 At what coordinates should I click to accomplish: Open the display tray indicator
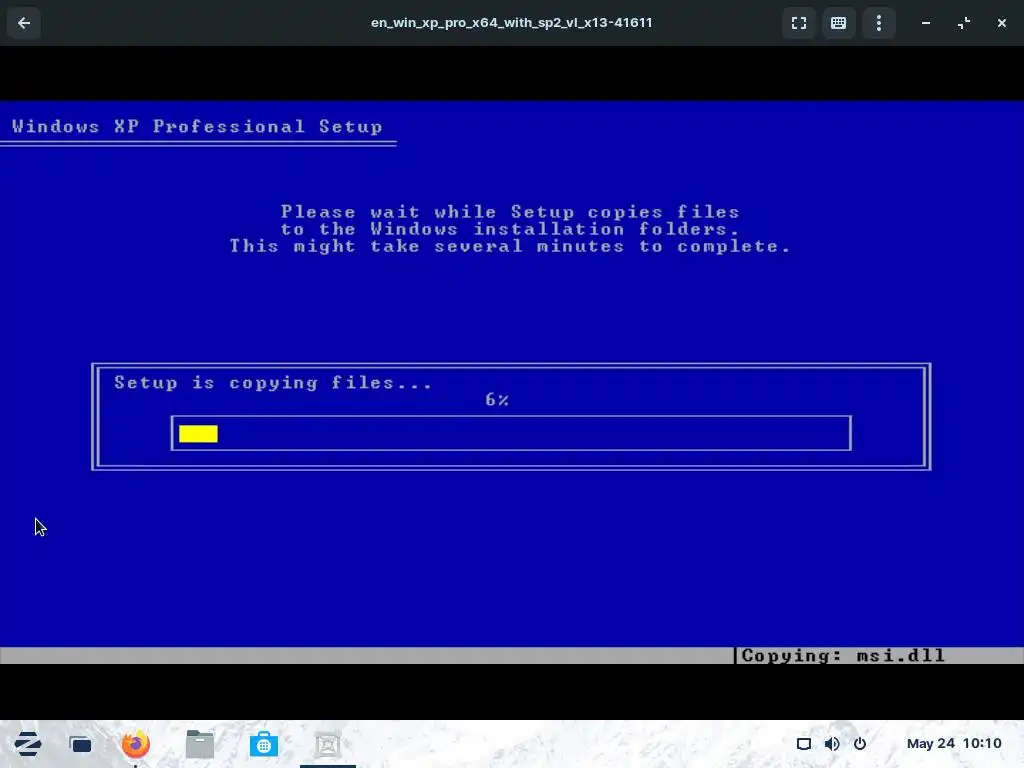coord(803,744)
